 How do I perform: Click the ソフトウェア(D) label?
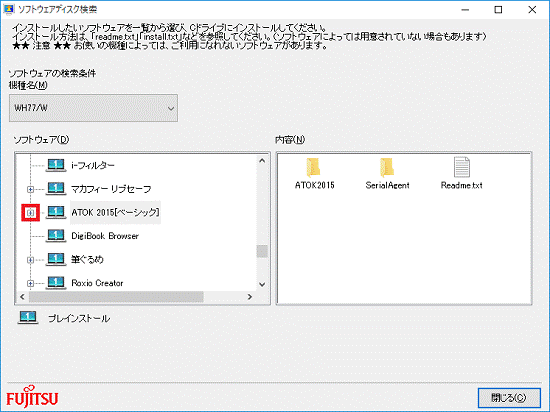(x=41, y=140)
